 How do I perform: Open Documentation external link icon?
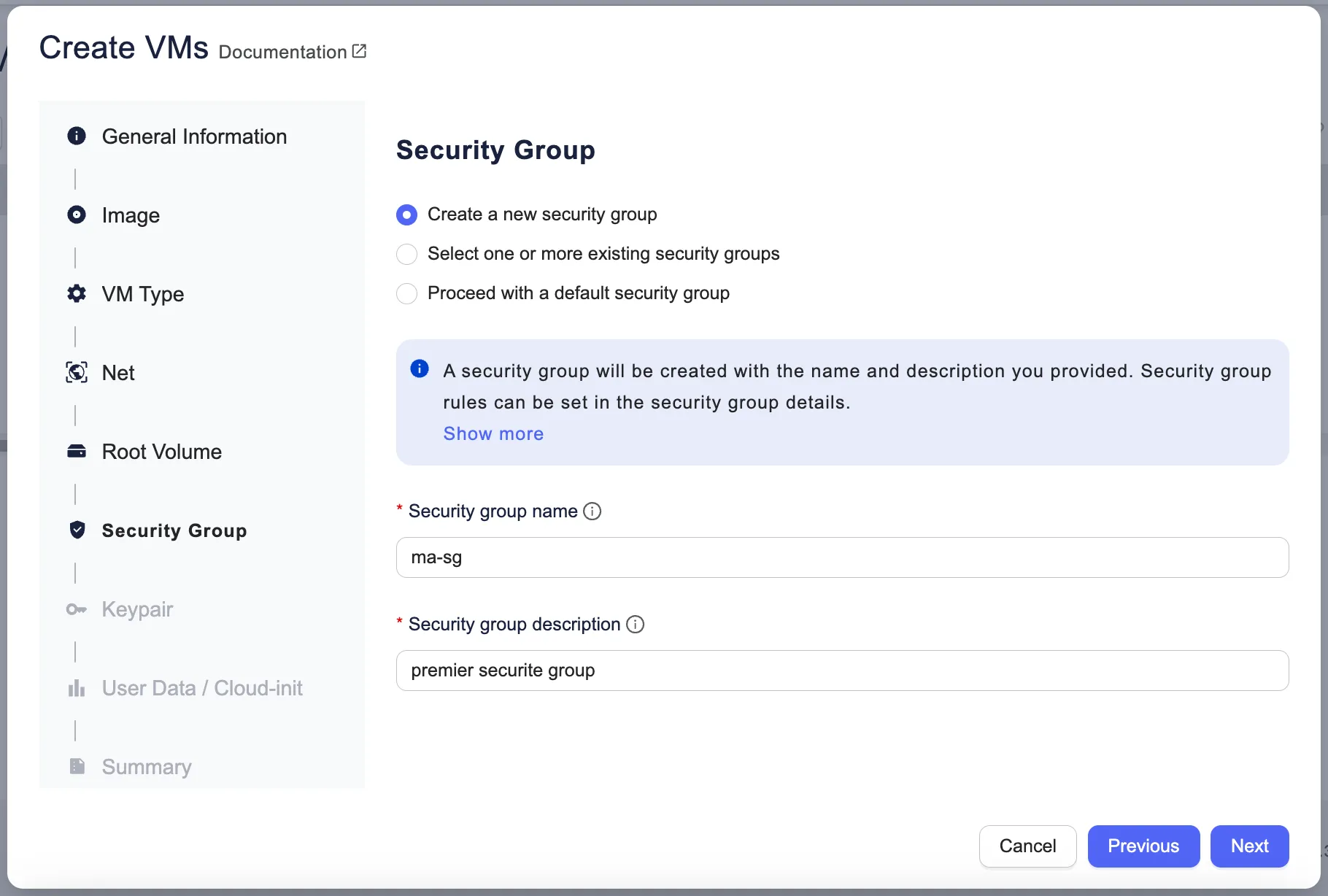coord(359,51)
